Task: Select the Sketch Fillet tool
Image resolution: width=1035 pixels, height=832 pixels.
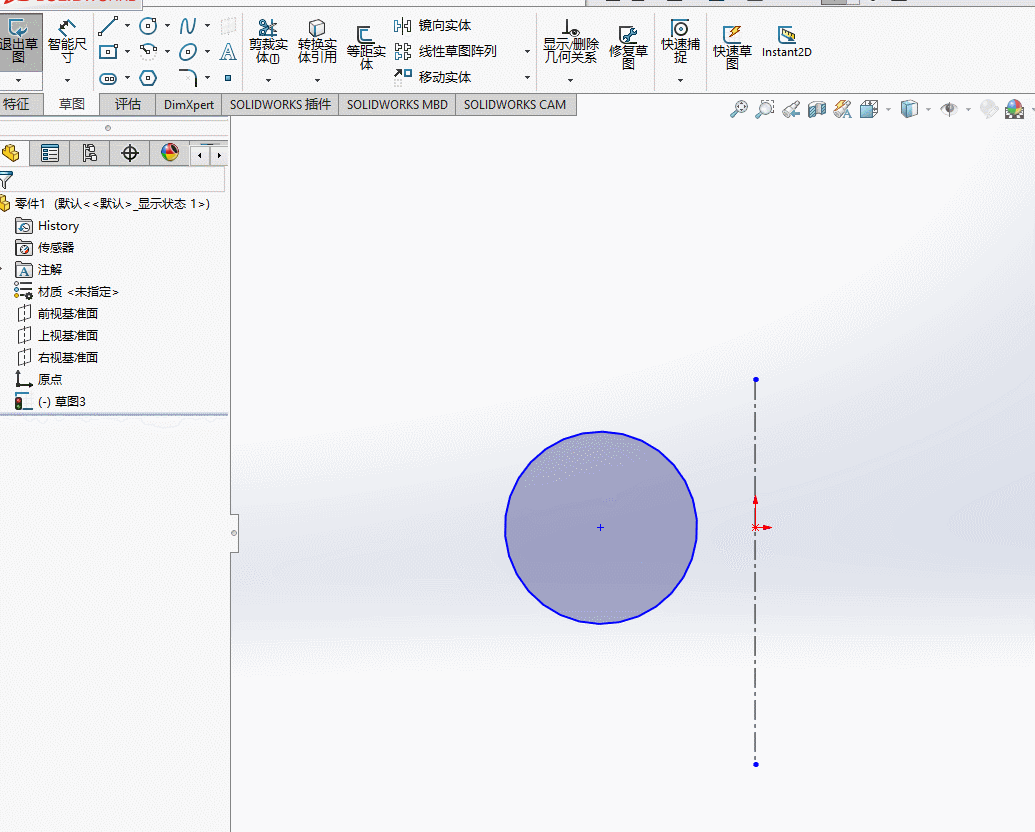Action: [x=188, y=78]
